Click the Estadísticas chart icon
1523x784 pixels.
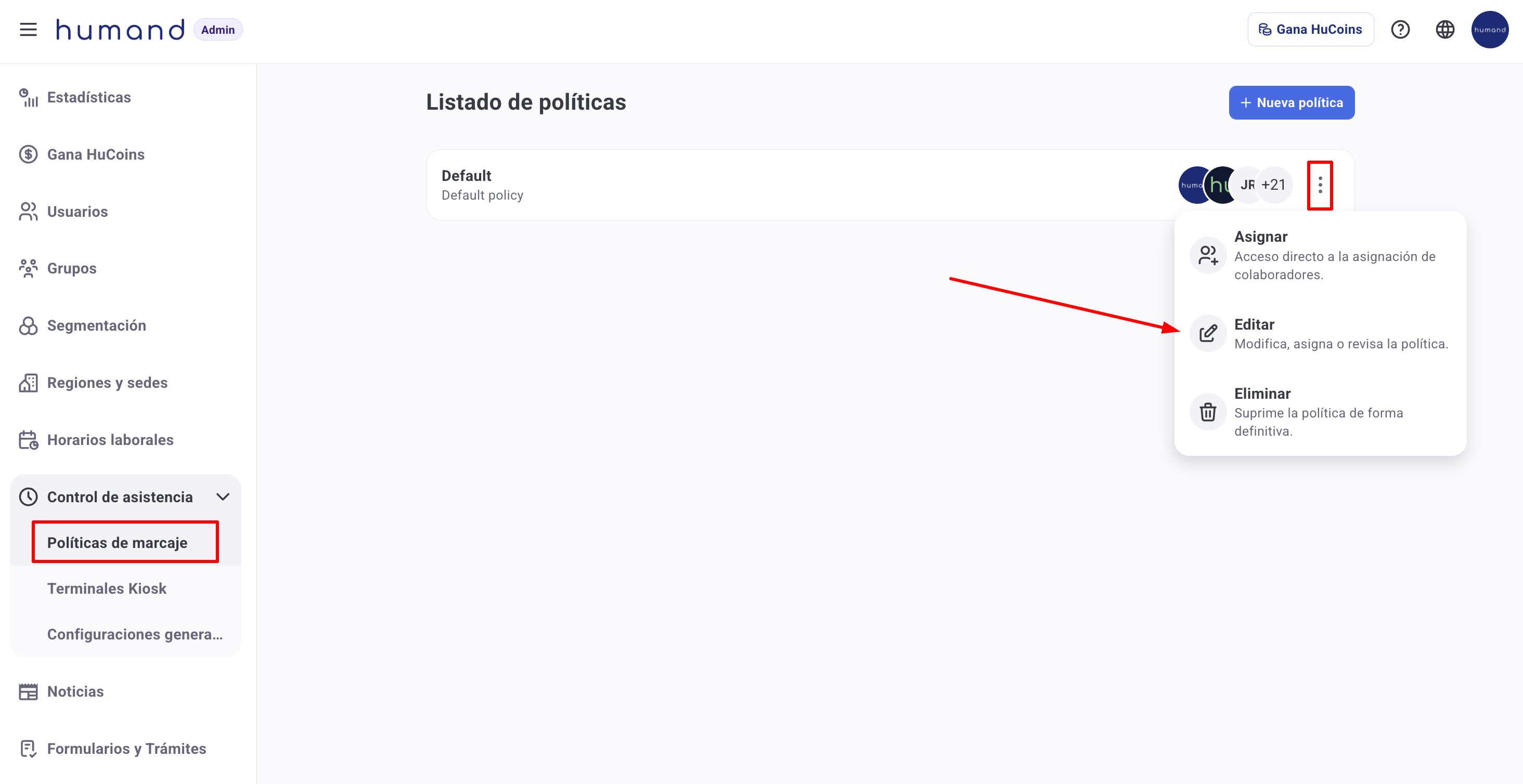tap(28, 98)
